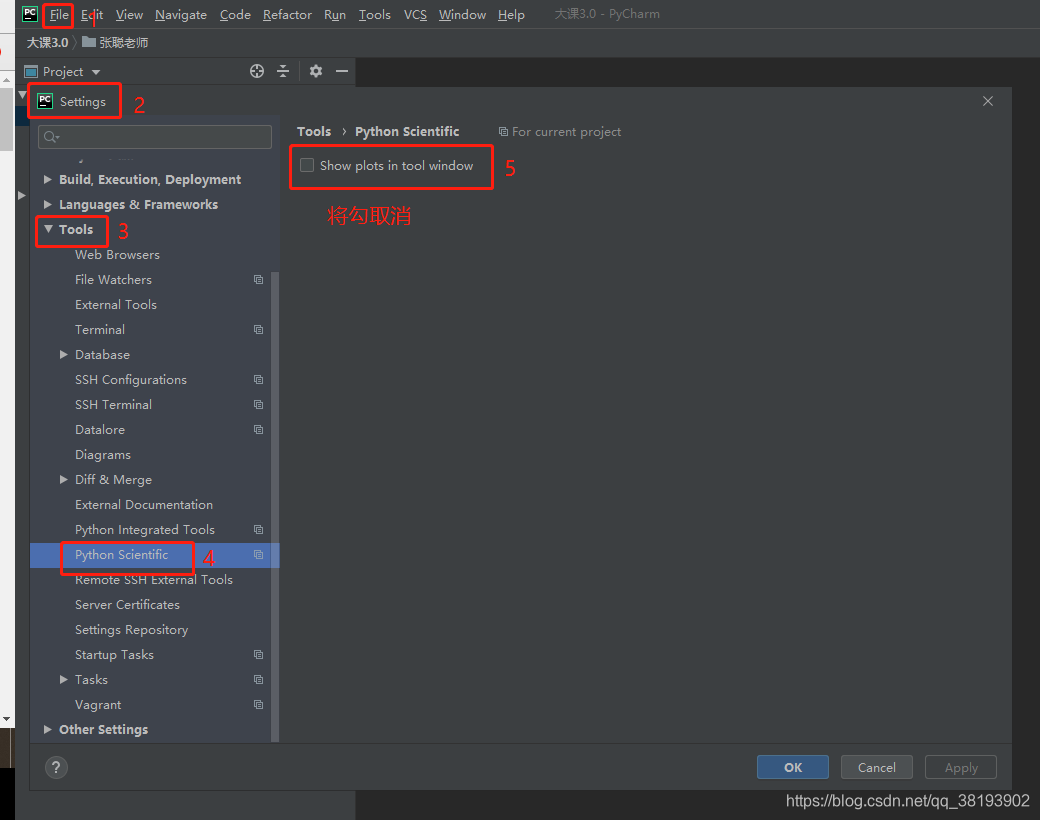The height and width of the screenshot is (820, 1040).
Task: Click the folder icon for 张聪老师
Action: (x=89, y=42)
